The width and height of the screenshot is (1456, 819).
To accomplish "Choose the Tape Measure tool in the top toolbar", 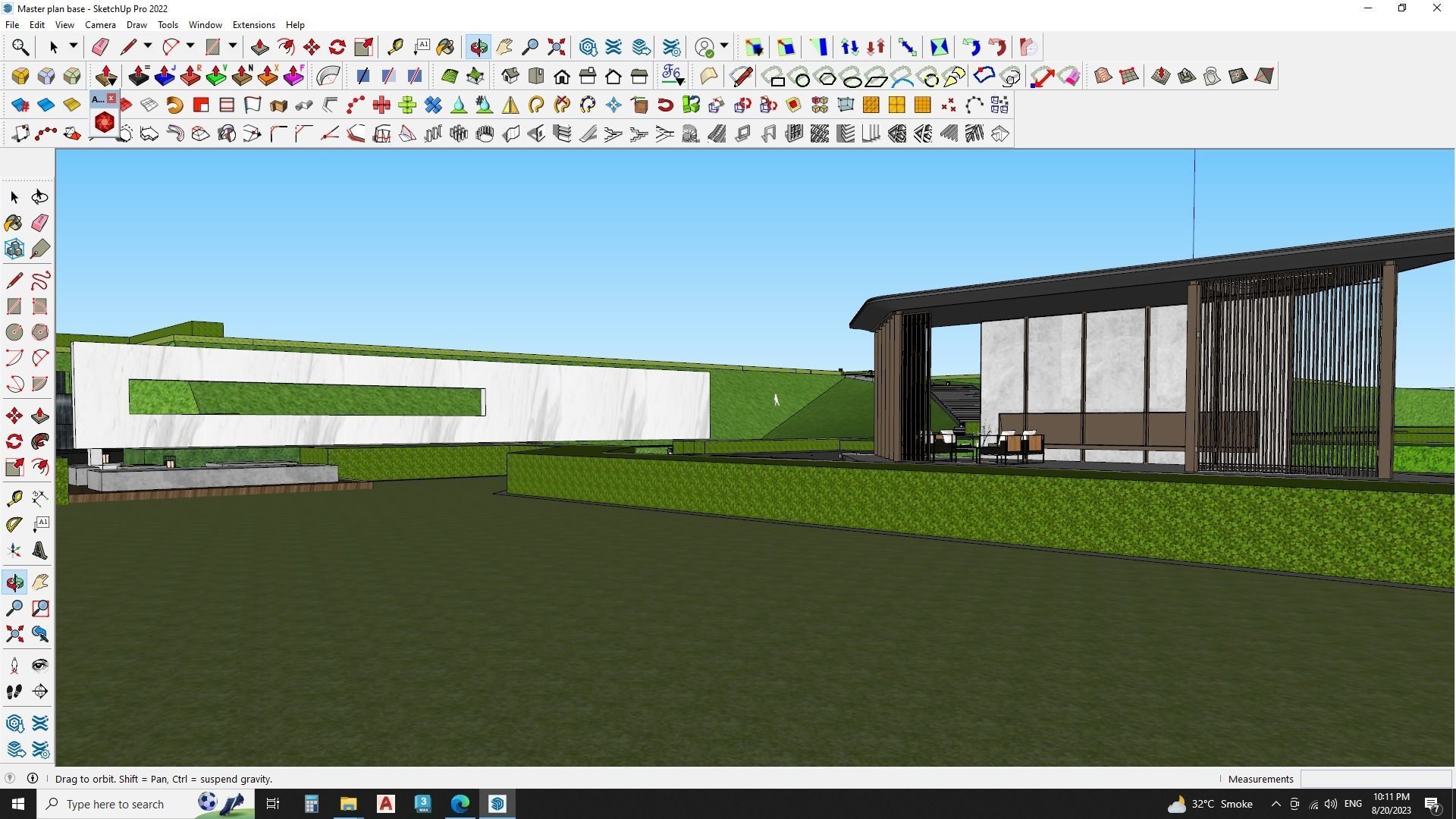I will tap(395, 47).
